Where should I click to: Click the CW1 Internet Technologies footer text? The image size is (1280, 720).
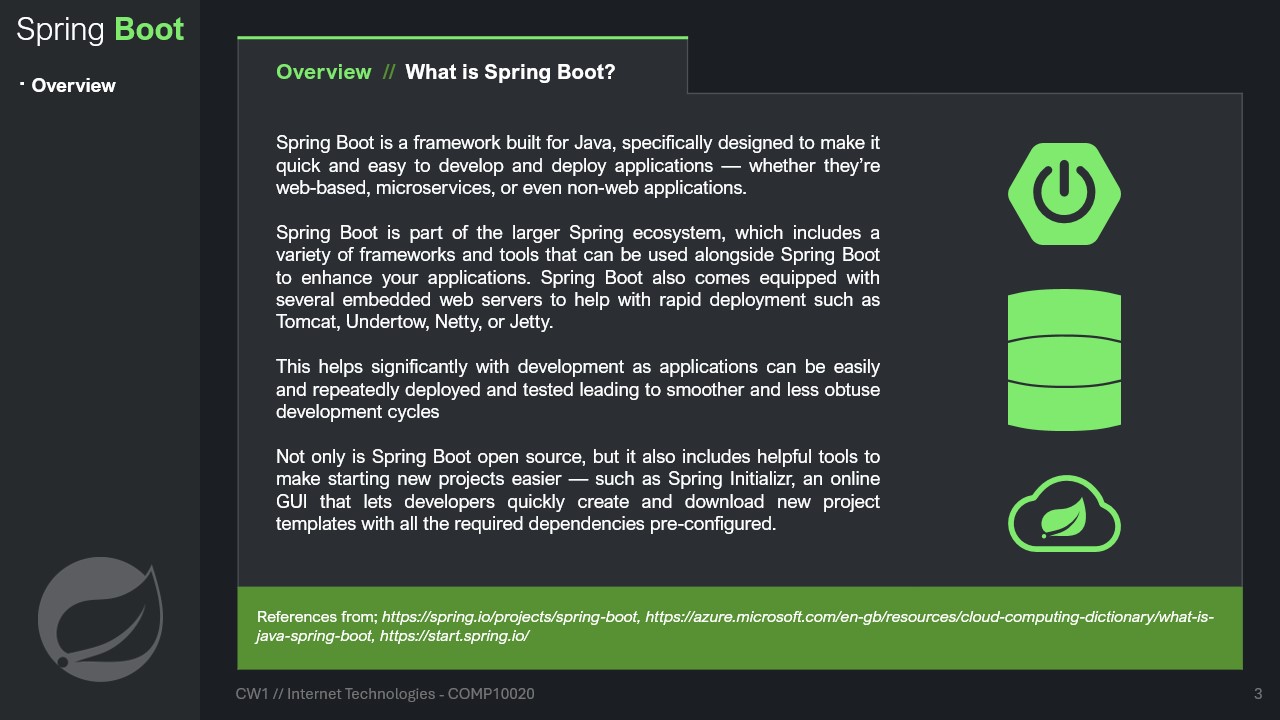pos(385,693)
